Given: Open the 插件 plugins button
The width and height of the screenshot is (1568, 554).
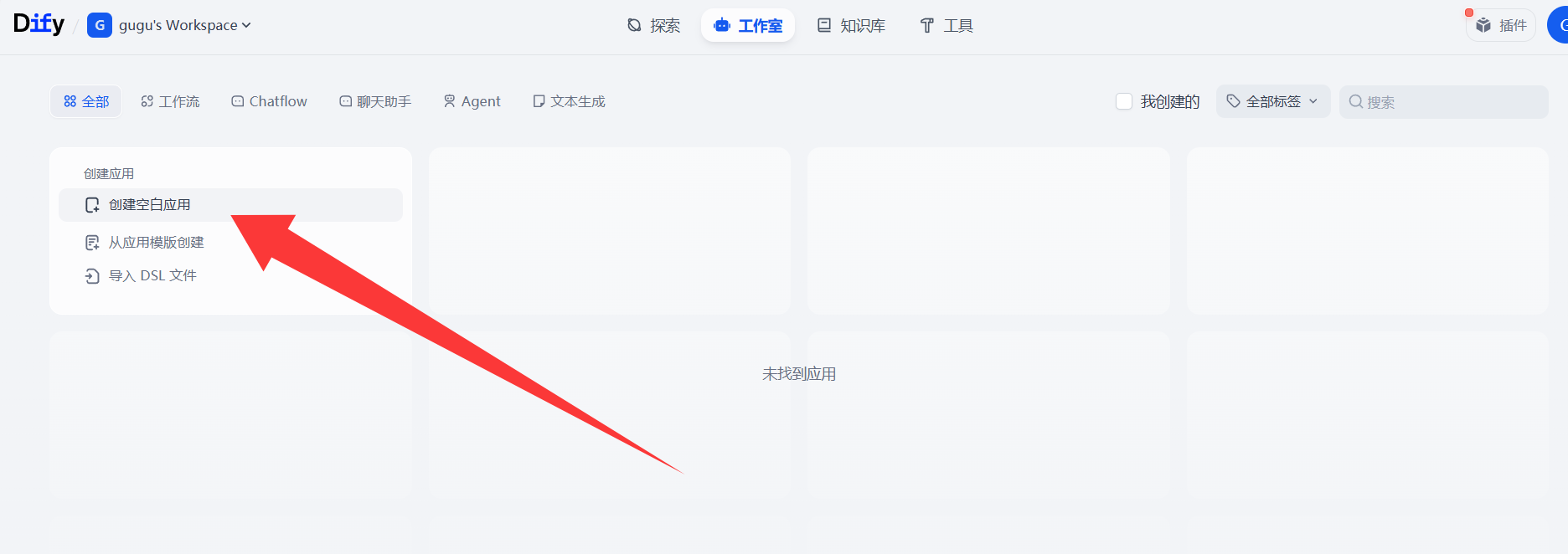Looking at the screenshot, I should coord(1502,25).
